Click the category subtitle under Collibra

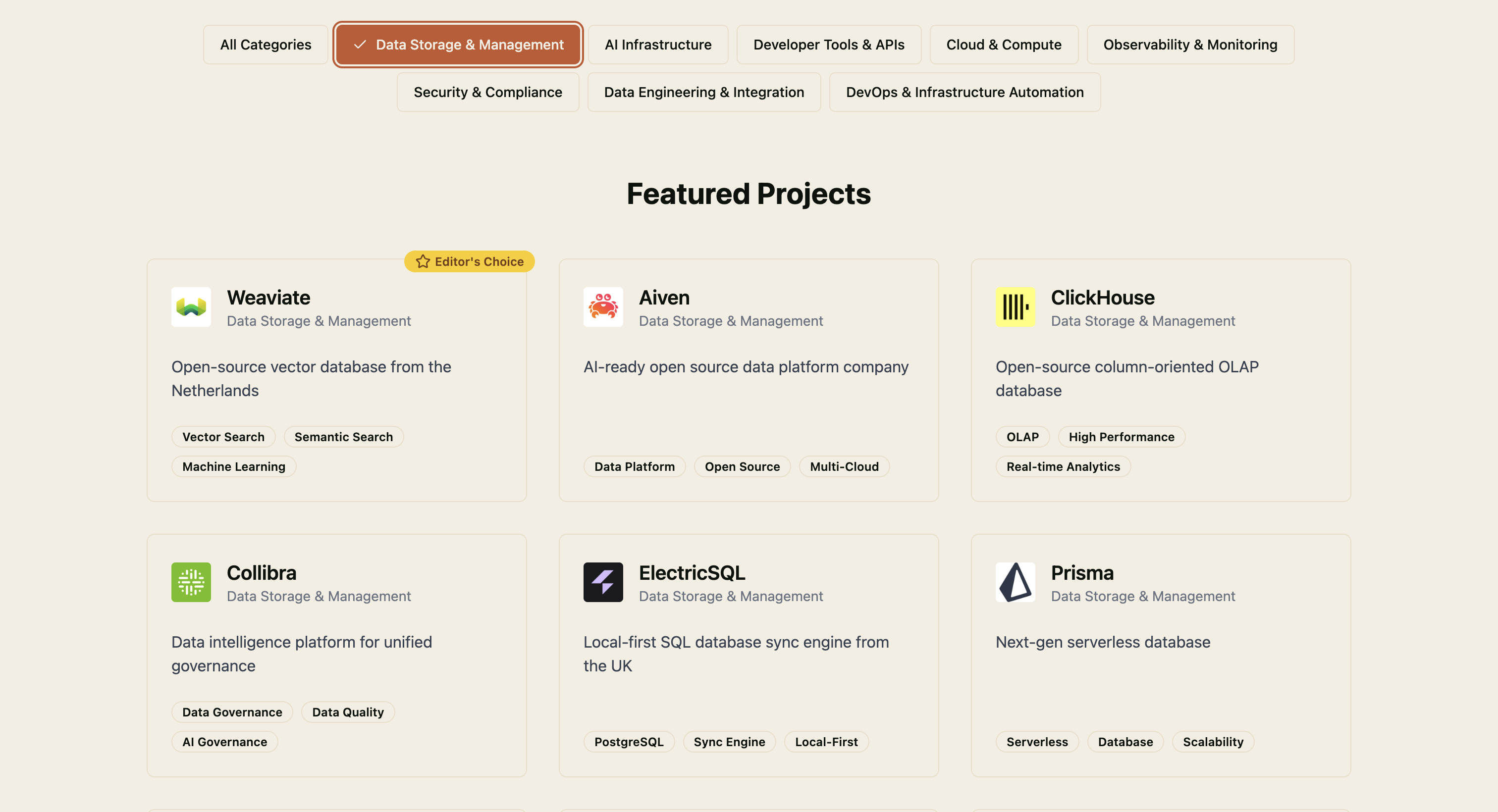tap(319, 596)
